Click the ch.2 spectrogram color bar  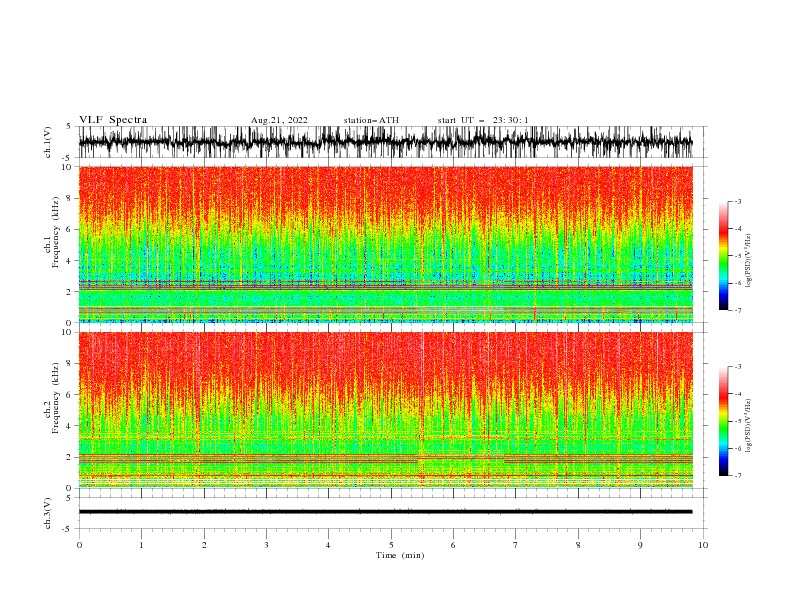click(x=723, y=421)
